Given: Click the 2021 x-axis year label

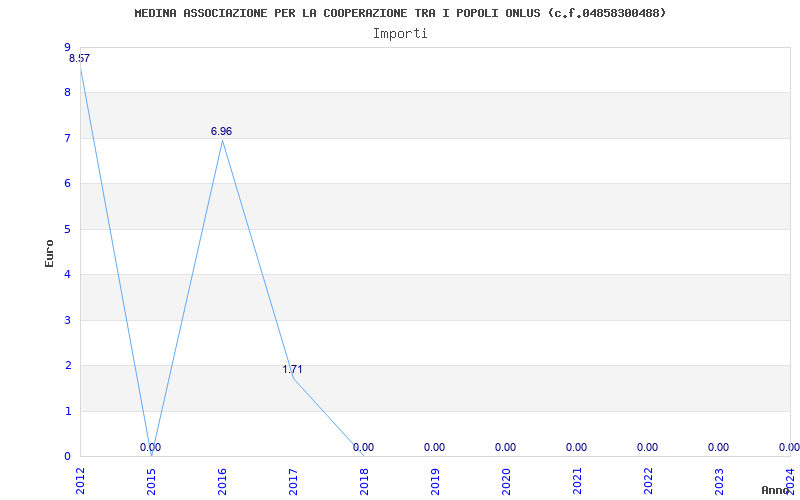Looking at the screenshot, I should point(577,480).
